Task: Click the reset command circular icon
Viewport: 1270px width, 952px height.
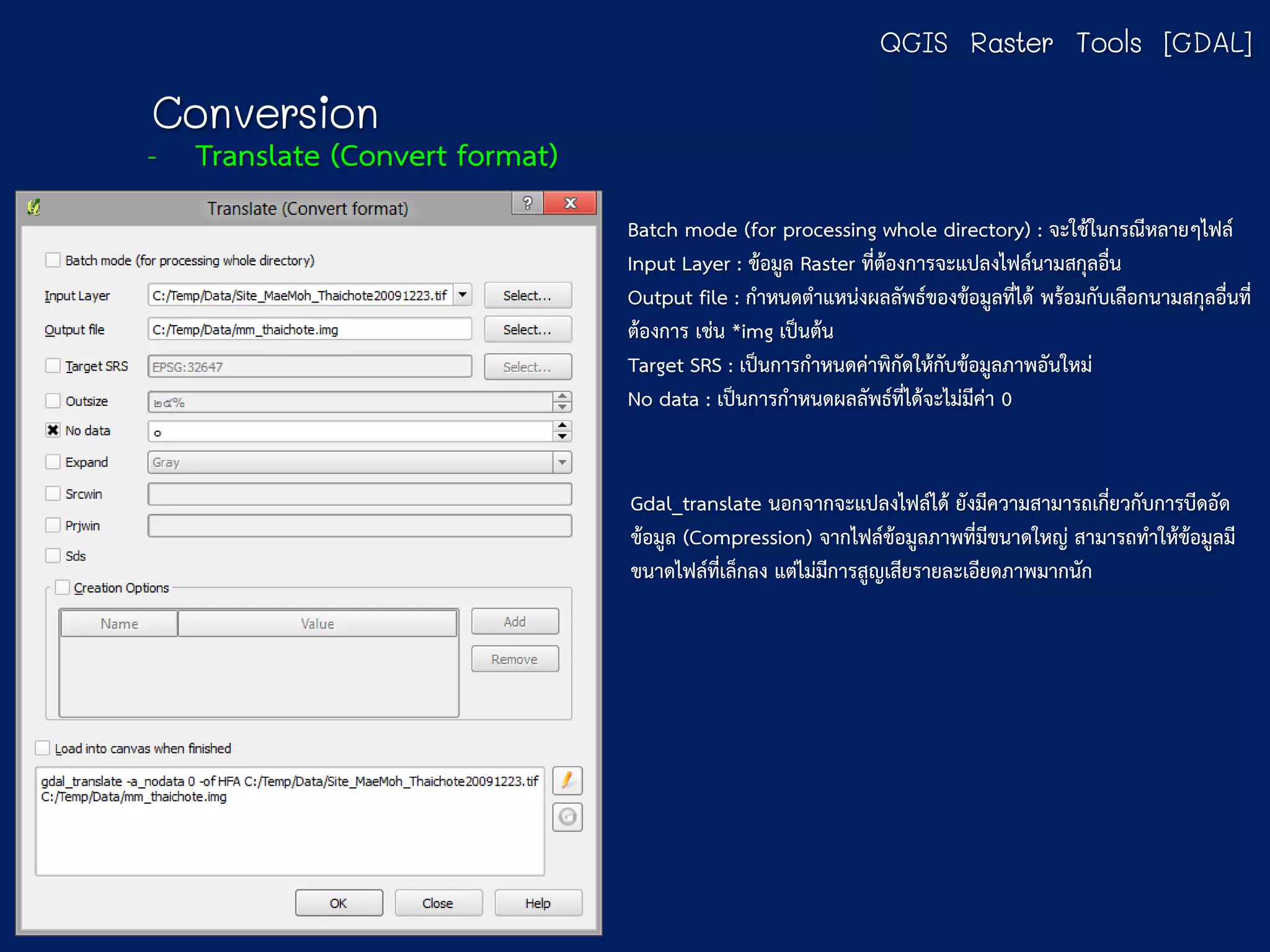Action: pos(567,817)
